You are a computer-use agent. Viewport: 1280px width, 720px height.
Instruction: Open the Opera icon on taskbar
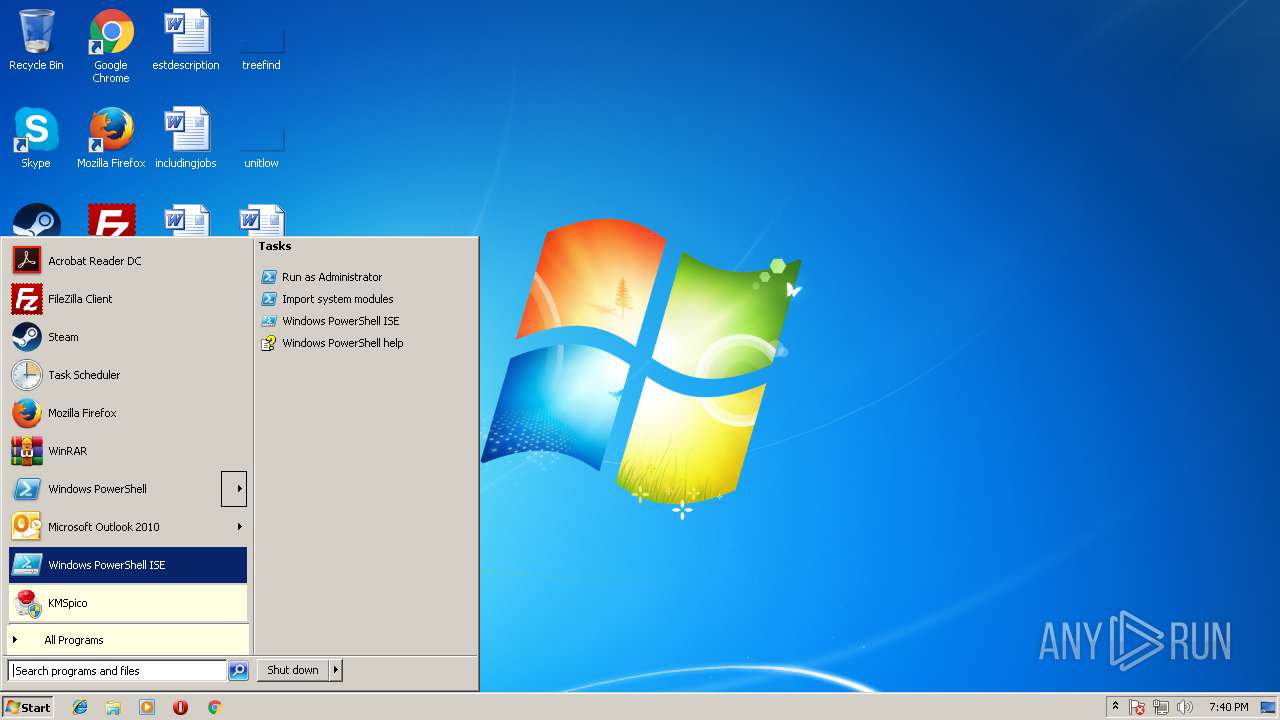(180, 707)
